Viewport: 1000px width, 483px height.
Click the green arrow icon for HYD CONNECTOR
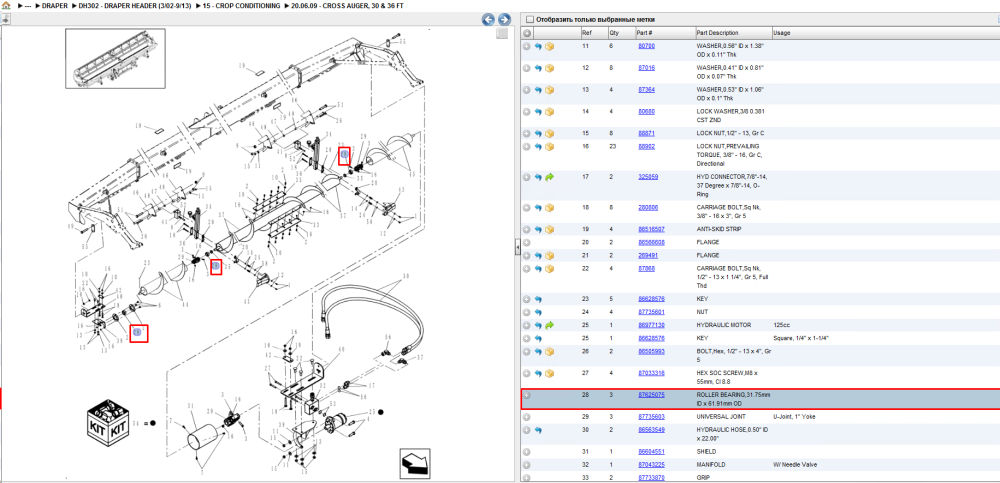pyautogui.click(x=550, y=177)
